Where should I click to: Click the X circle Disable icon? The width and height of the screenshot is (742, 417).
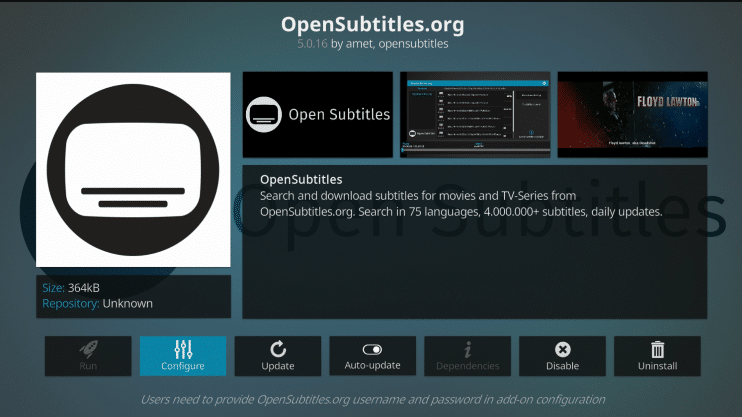[562, 349]
